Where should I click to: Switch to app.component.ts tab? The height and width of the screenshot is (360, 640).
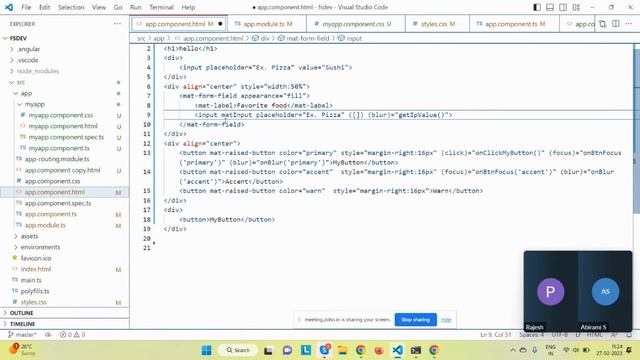click(514, 24)
